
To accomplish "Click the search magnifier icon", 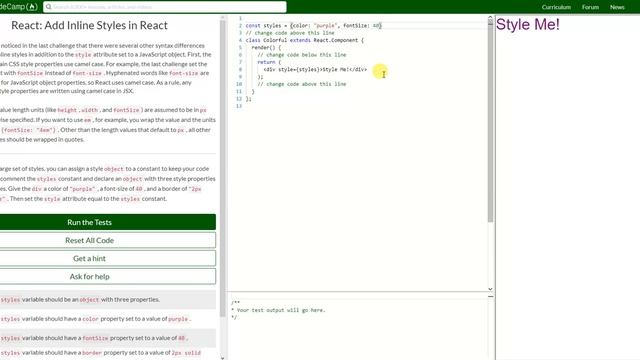I will [49, 7].
